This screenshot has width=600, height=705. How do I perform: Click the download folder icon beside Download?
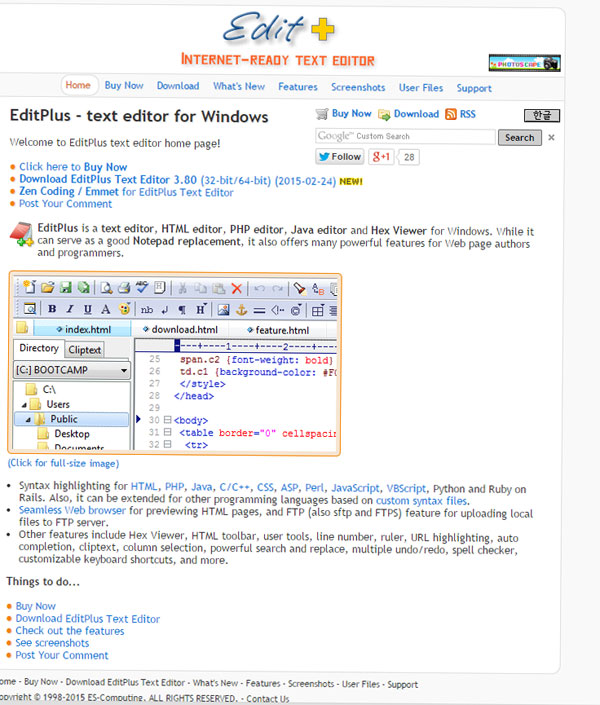[384, 115]
